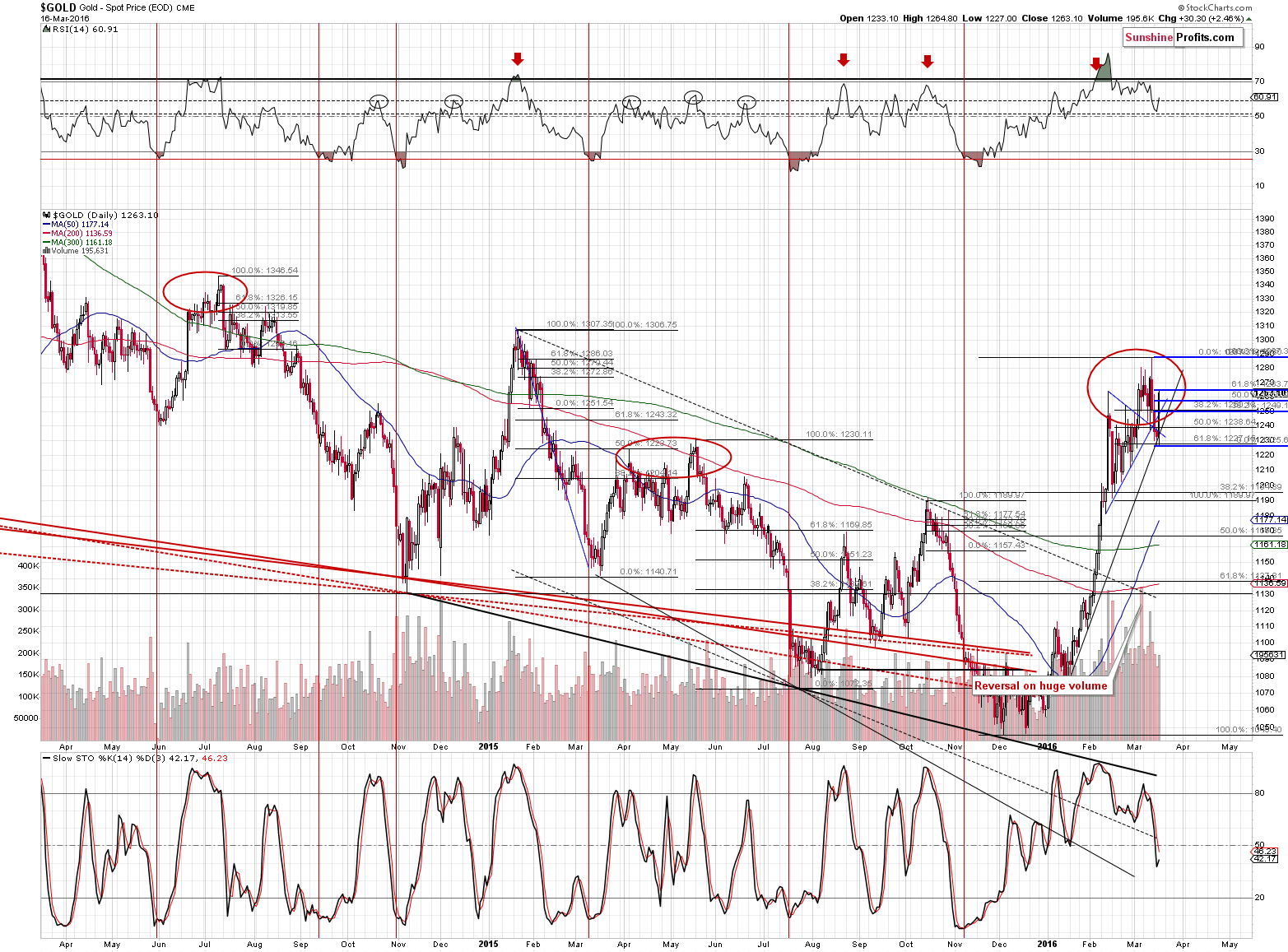Viewport: 1288px width, 952px height.
Task: Click the 'Reversal on huge volume' annotation
Action: (1041, 685)
